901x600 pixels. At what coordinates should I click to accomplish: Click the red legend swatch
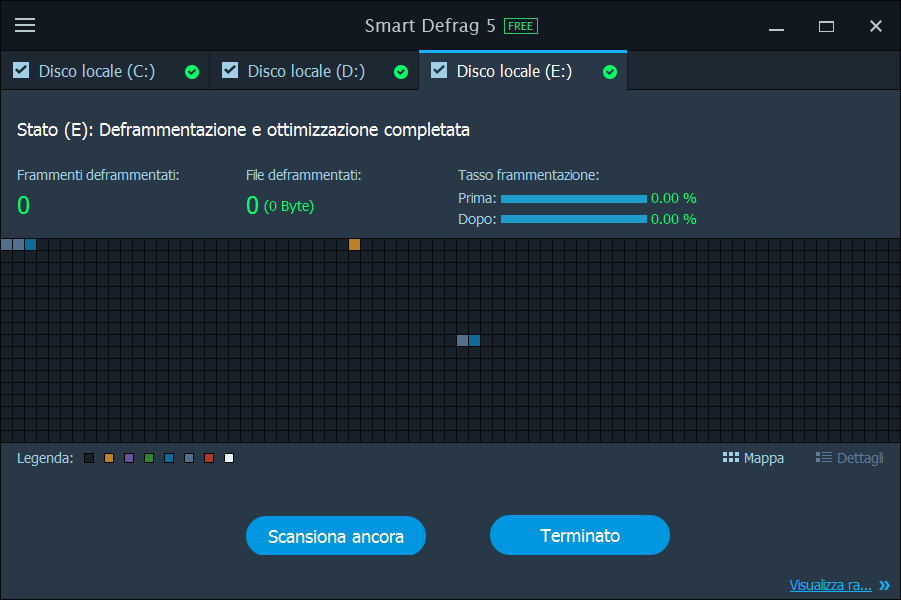click(x=209, y=458)
